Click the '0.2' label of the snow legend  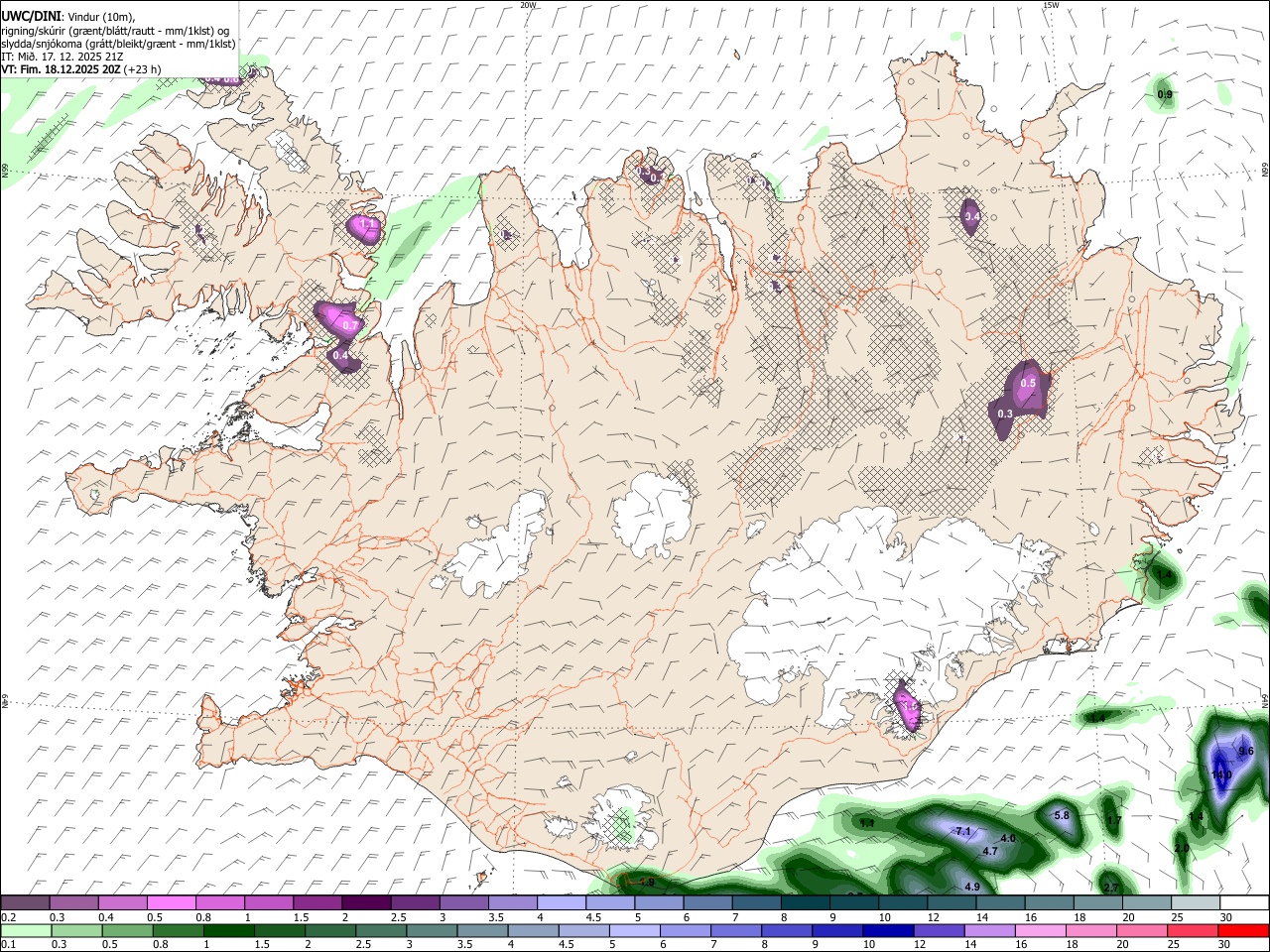click(x=8, y=916)
